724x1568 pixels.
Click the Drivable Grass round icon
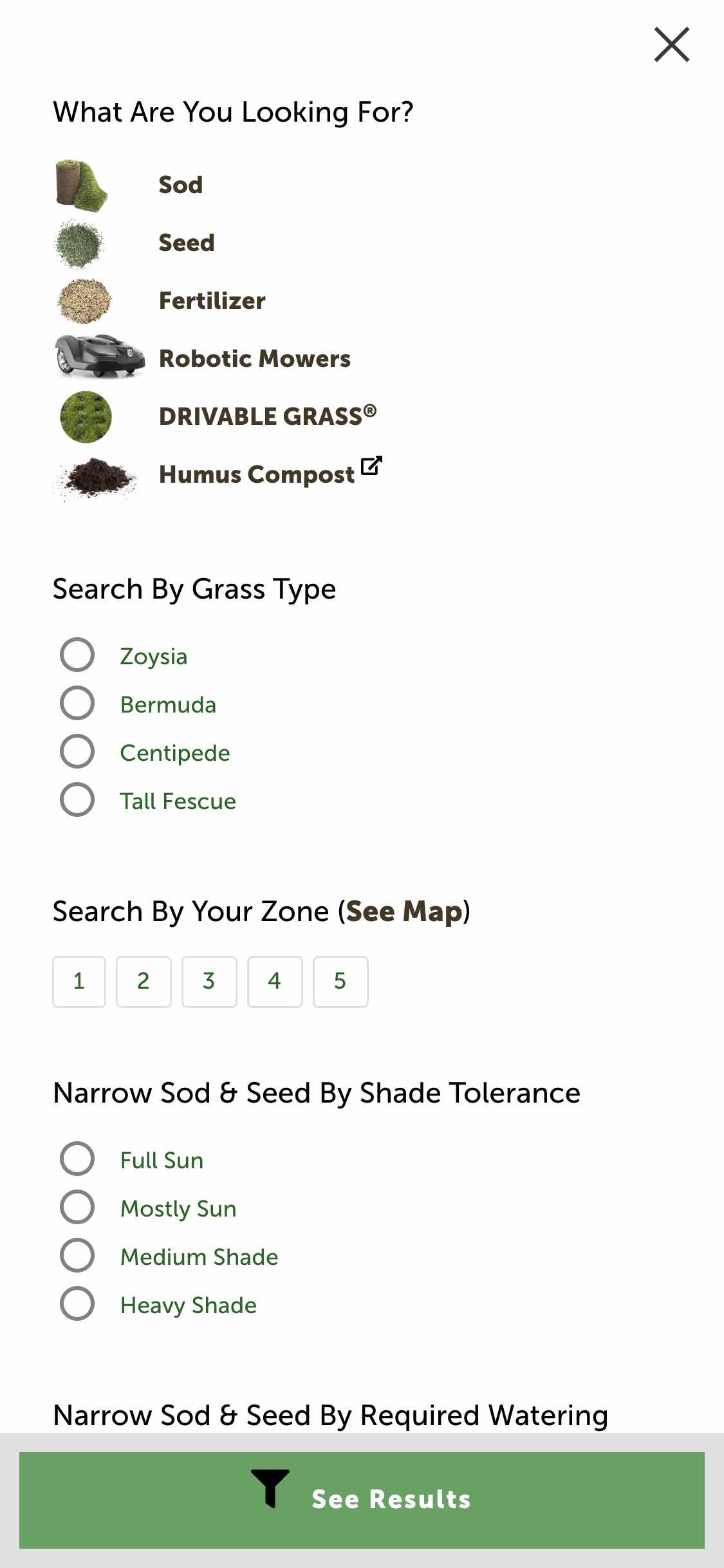point(86,416)
